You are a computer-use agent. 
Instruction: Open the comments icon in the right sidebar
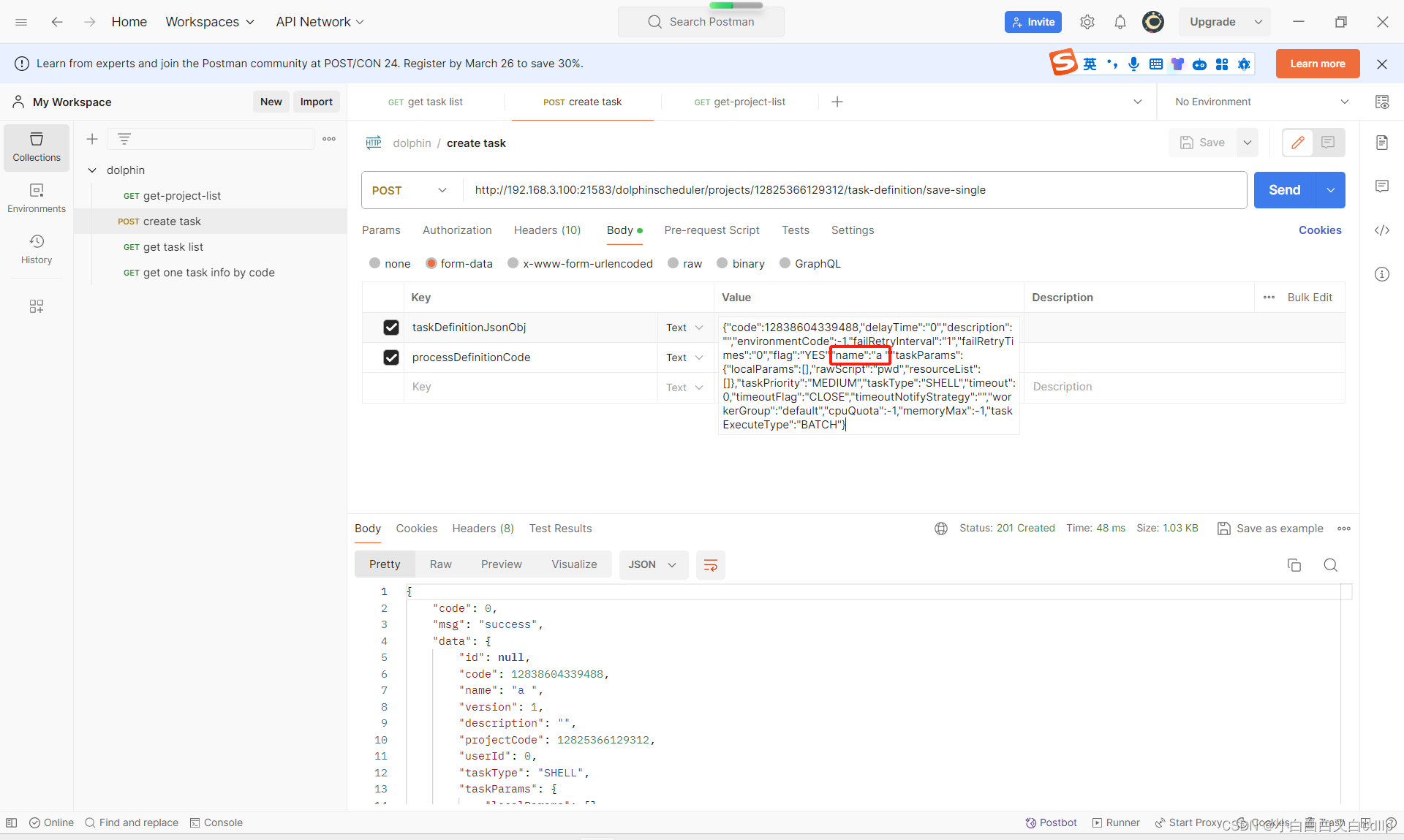point(1382,186)
